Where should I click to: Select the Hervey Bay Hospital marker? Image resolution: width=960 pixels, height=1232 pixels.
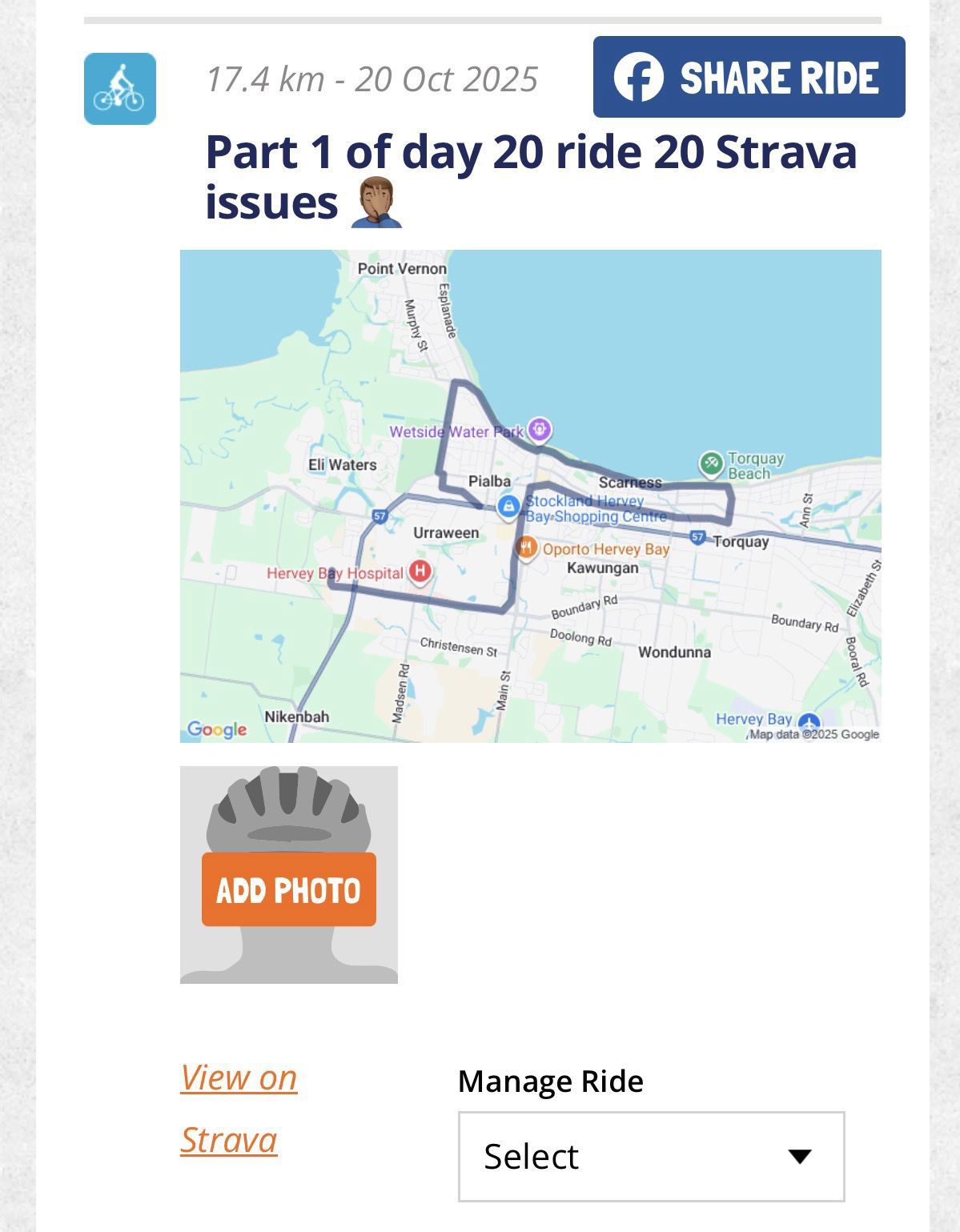point(420,572)
